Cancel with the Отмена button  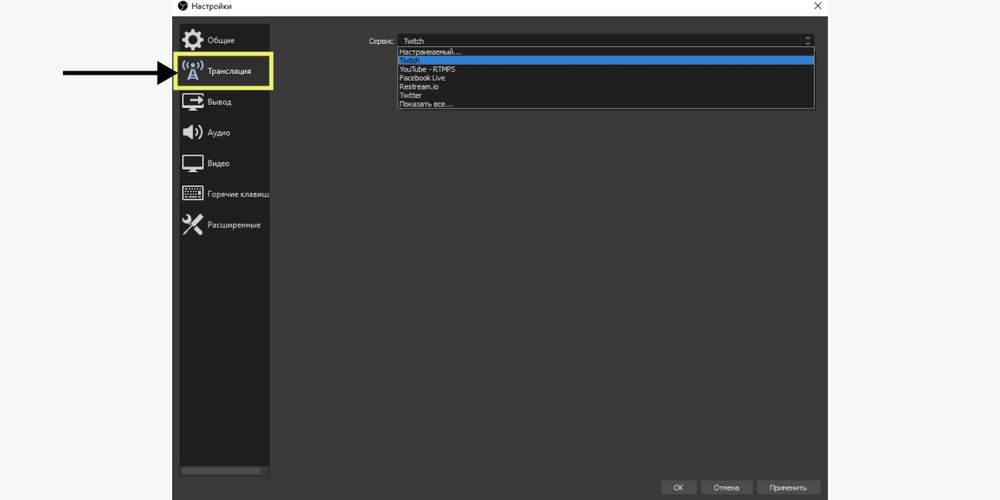[726, 487]
